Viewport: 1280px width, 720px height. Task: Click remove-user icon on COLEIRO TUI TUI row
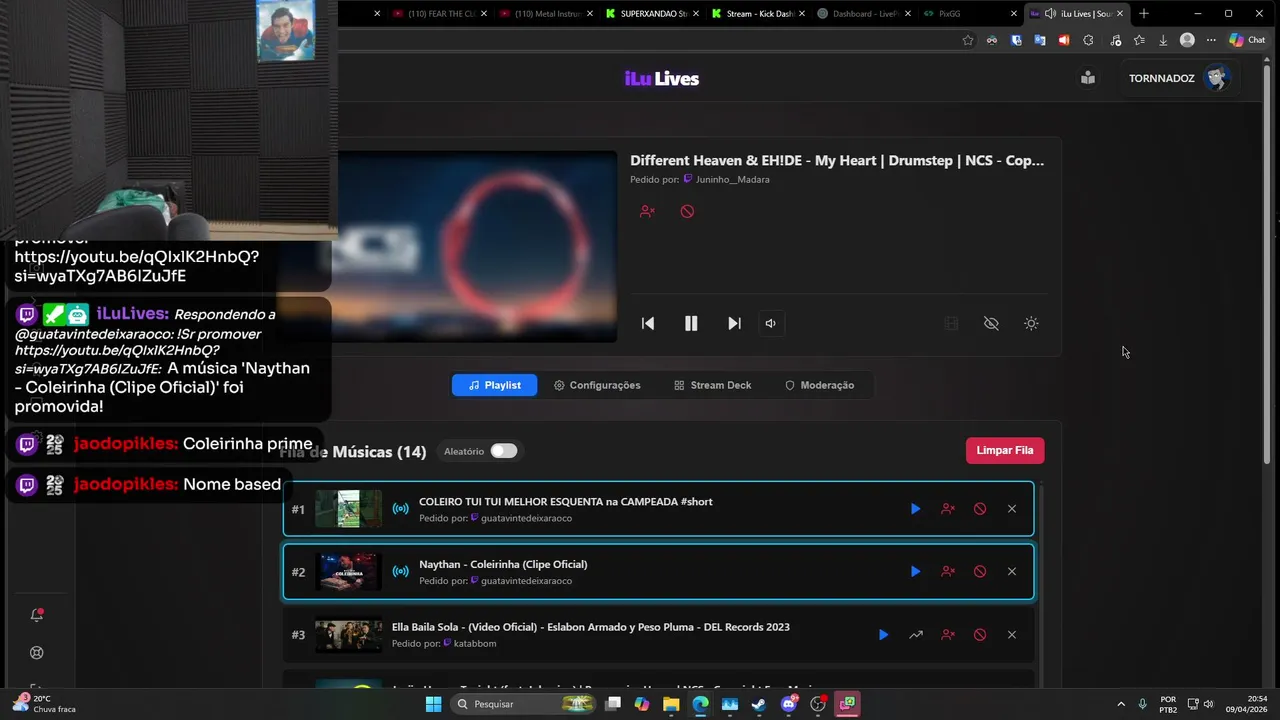click(x=948, y=509)
